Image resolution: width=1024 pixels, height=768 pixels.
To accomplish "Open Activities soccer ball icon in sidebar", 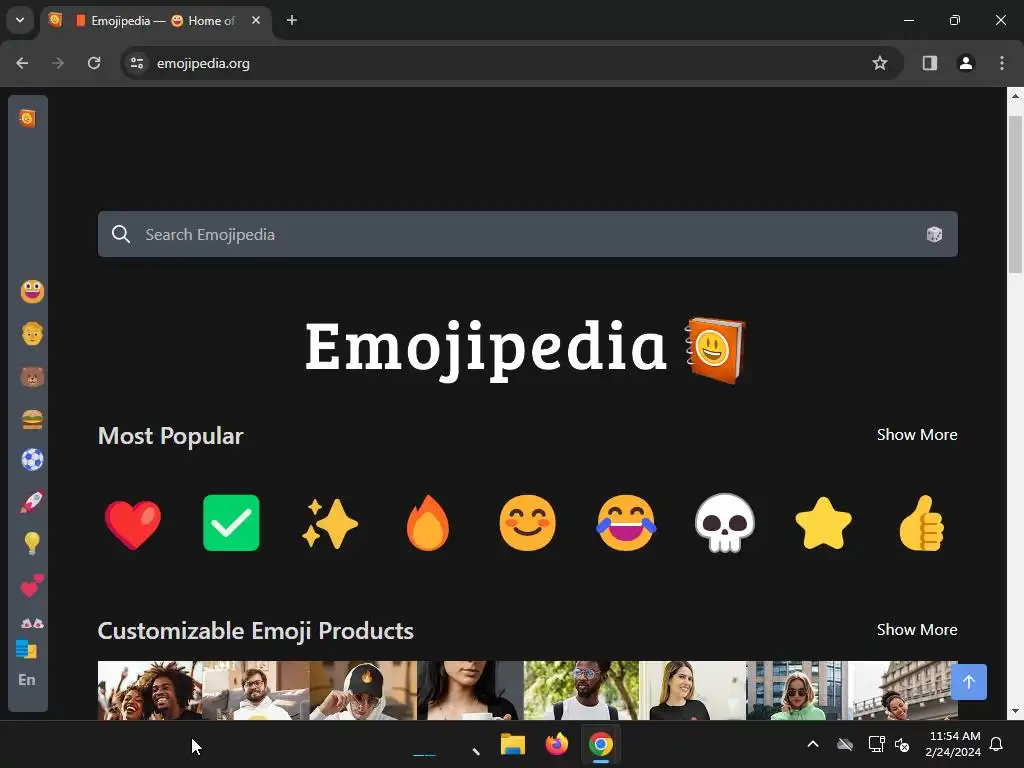I will point(32,460).
